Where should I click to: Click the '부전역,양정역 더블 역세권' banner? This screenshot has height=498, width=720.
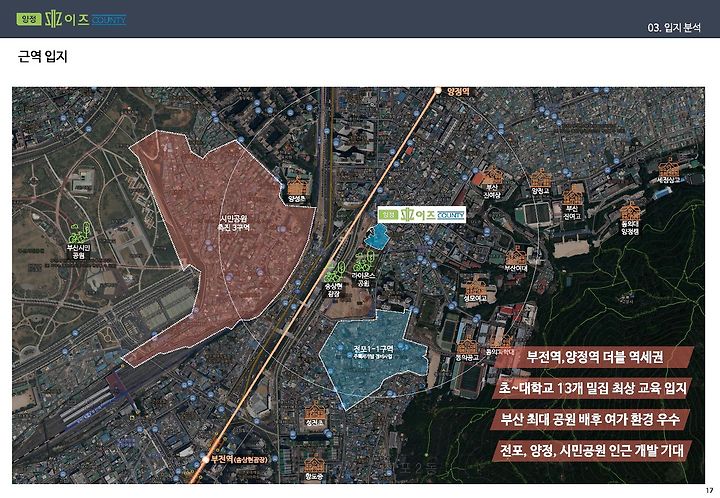(594, 357)
